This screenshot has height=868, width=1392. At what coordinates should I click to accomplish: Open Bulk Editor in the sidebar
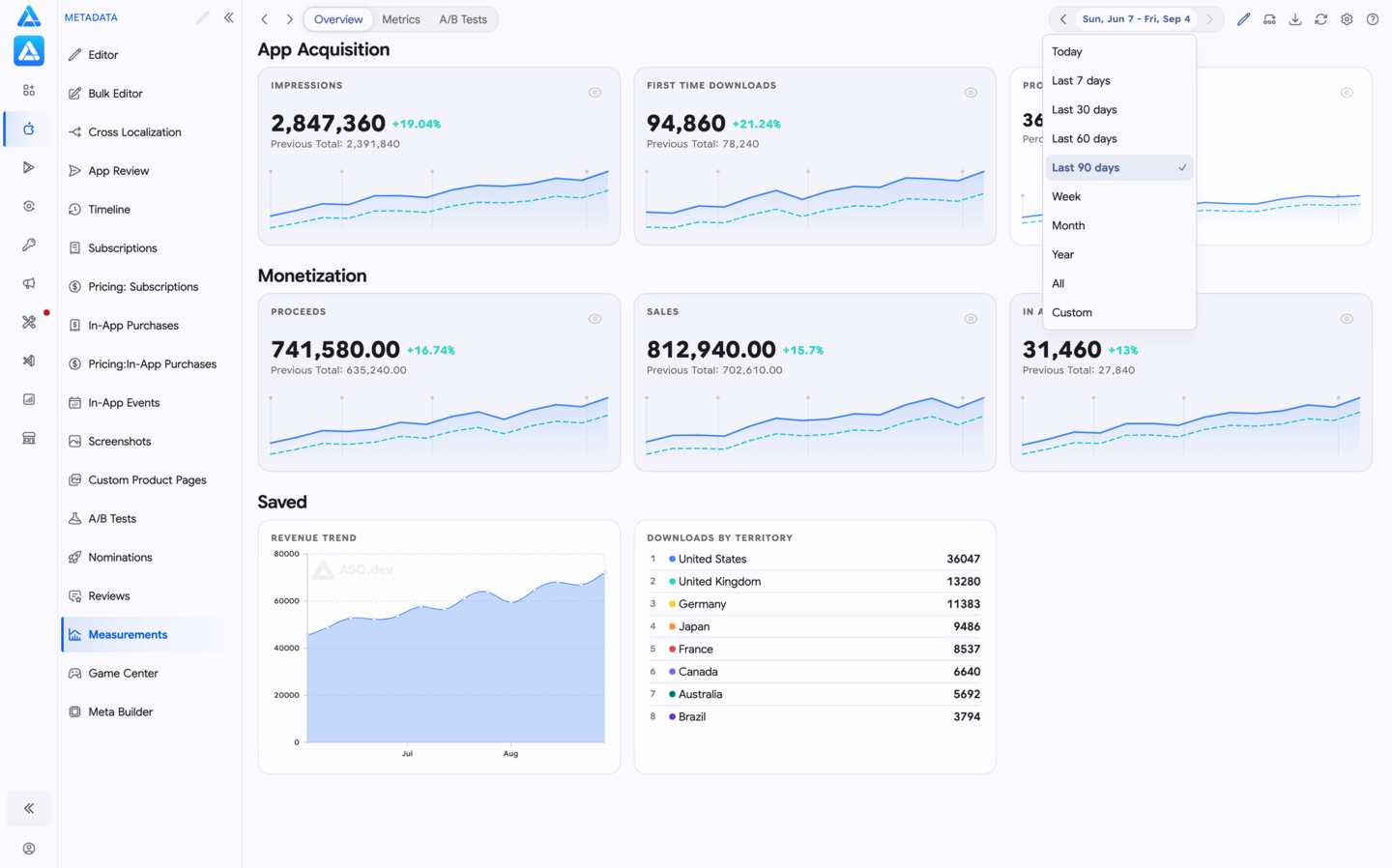[147, 94]
